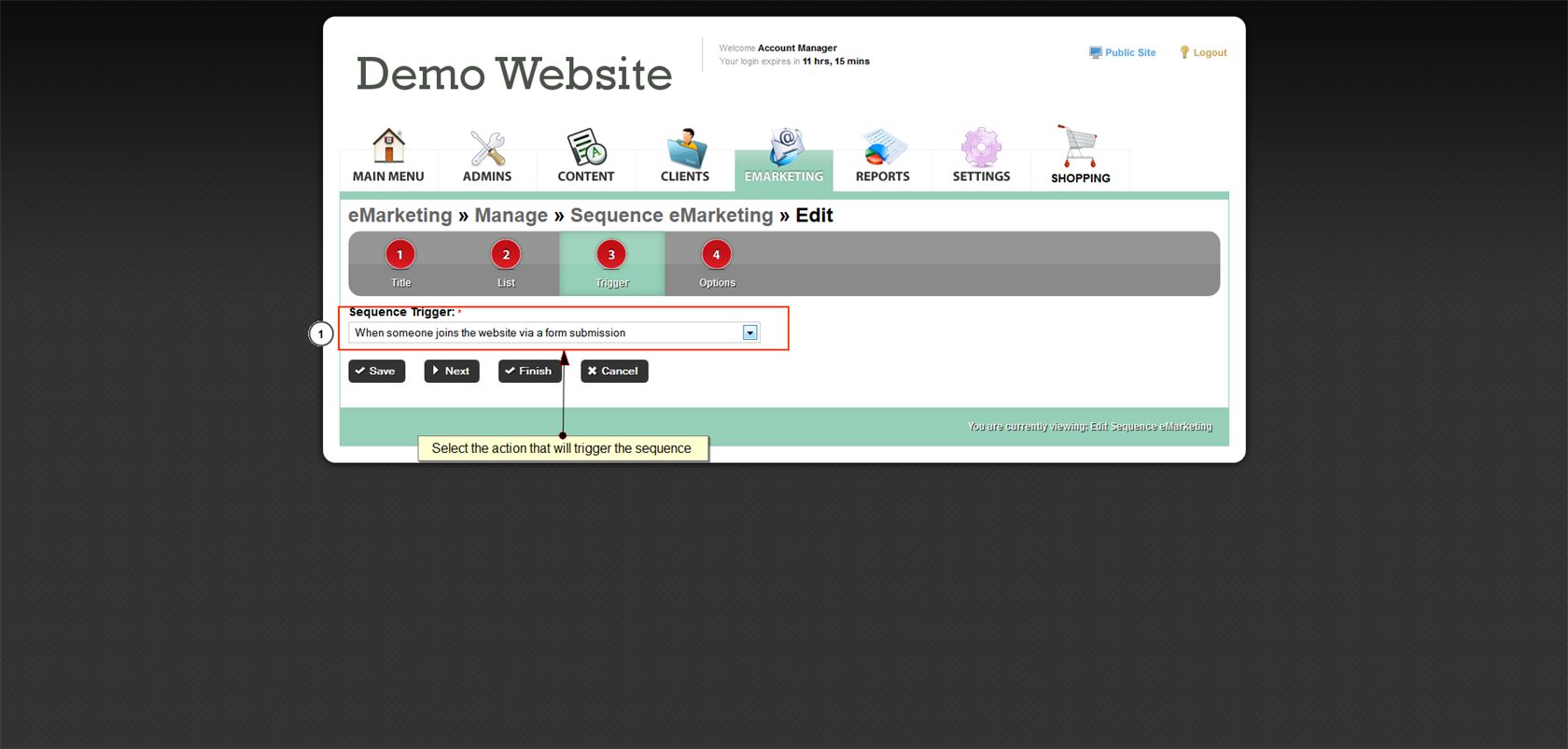Expand the Sequence Trigger dropdown arrow
Screen dimensions: 1568x749
tap(749, 333)
